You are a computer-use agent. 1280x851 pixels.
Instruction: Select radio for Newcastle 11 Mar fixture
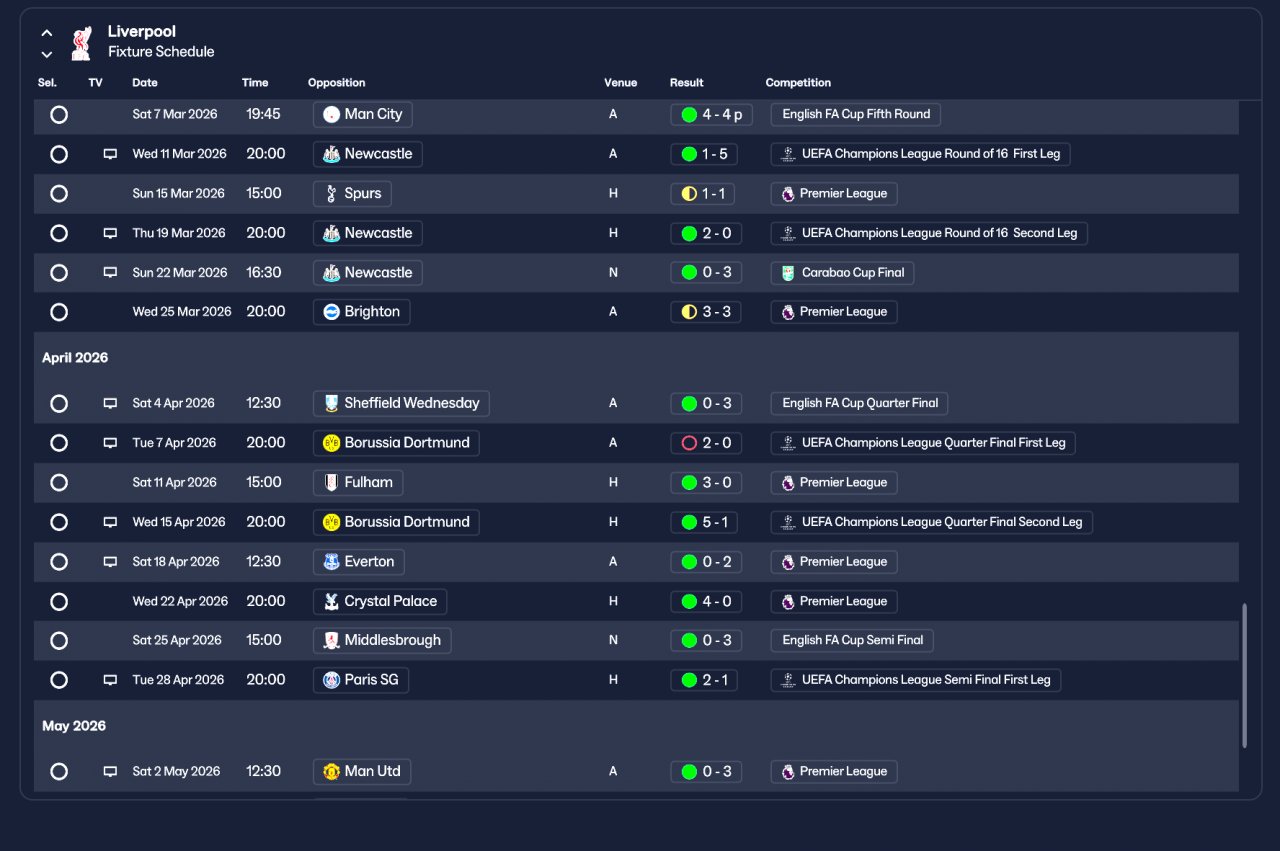(x=59, y=154)
